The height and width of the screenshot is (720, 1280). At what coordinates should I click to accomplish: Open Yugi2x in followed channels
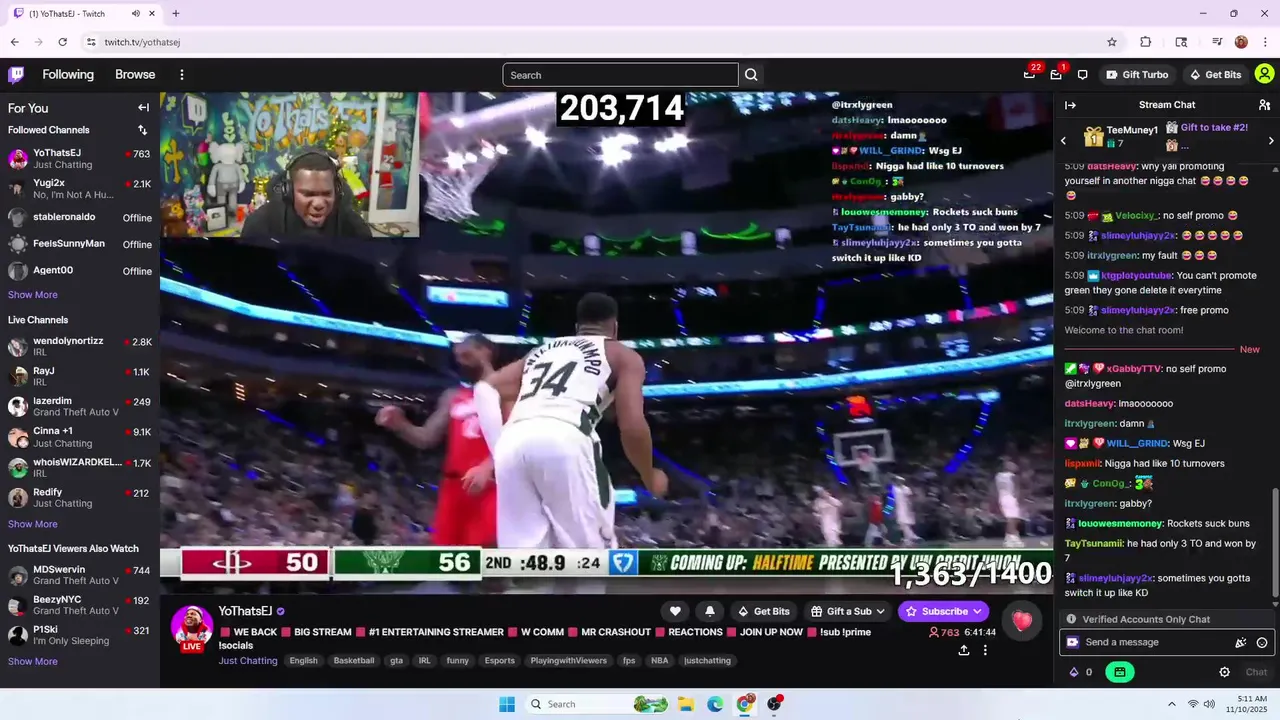coord(80,188)
